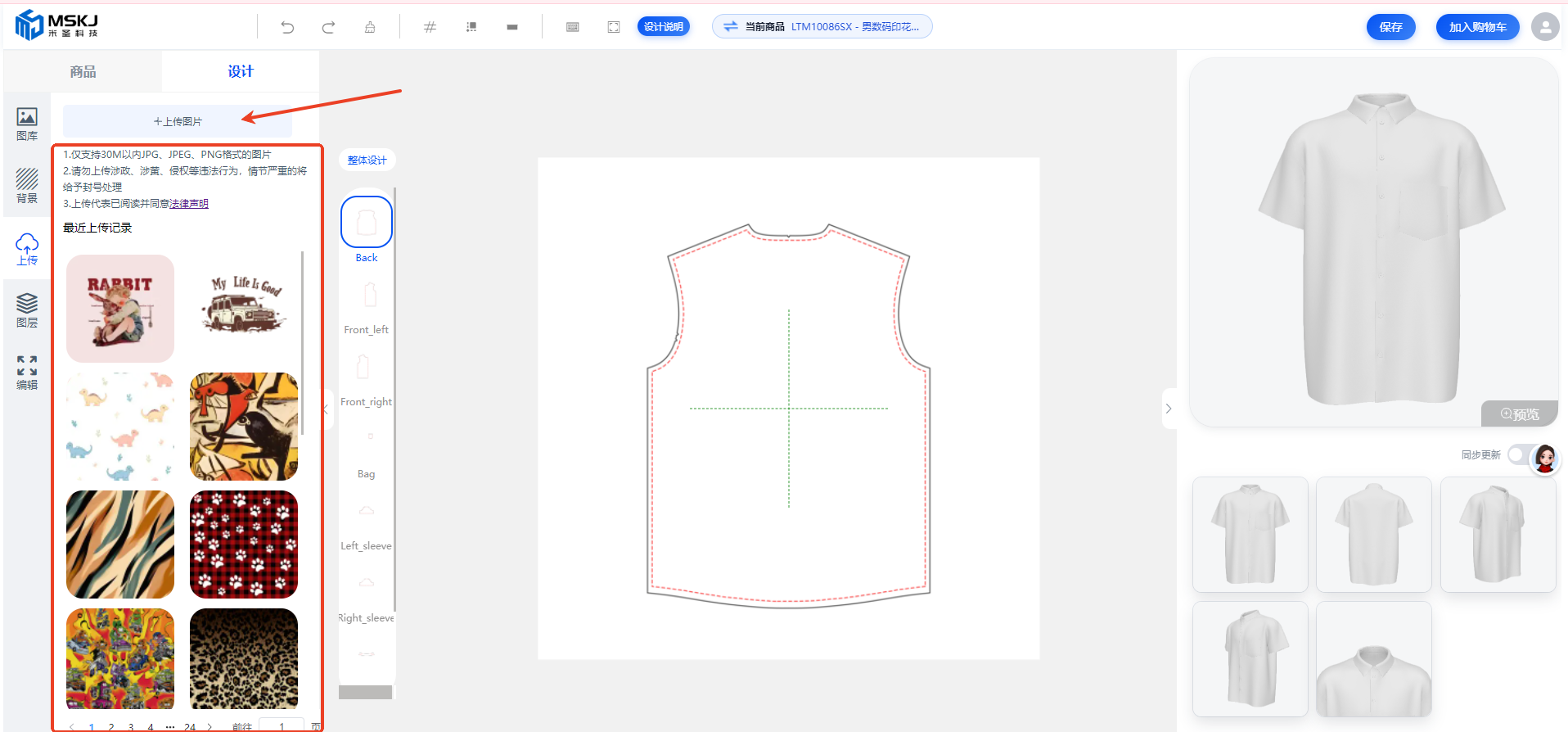Switch to the 设计 tab
The width and height of the screenshot is (1568, 732).
tap(241, 72)
